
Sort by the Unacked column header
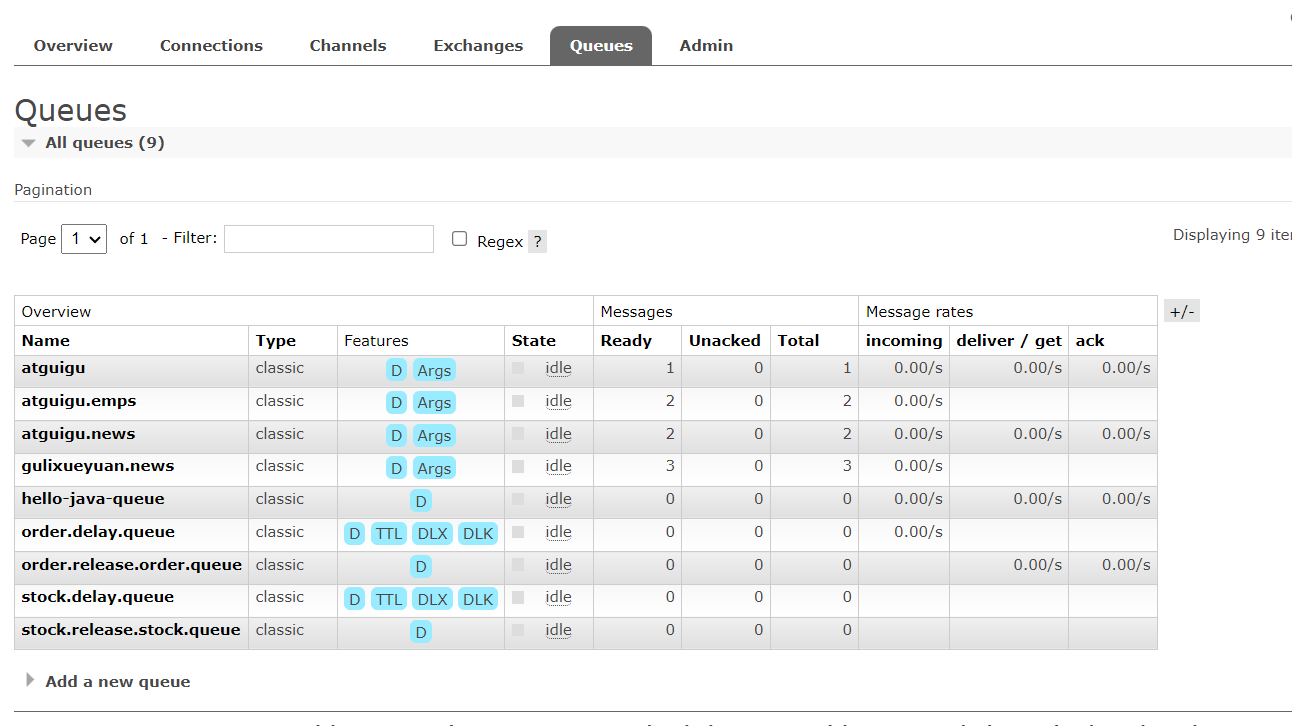click(x=725, y=341)
